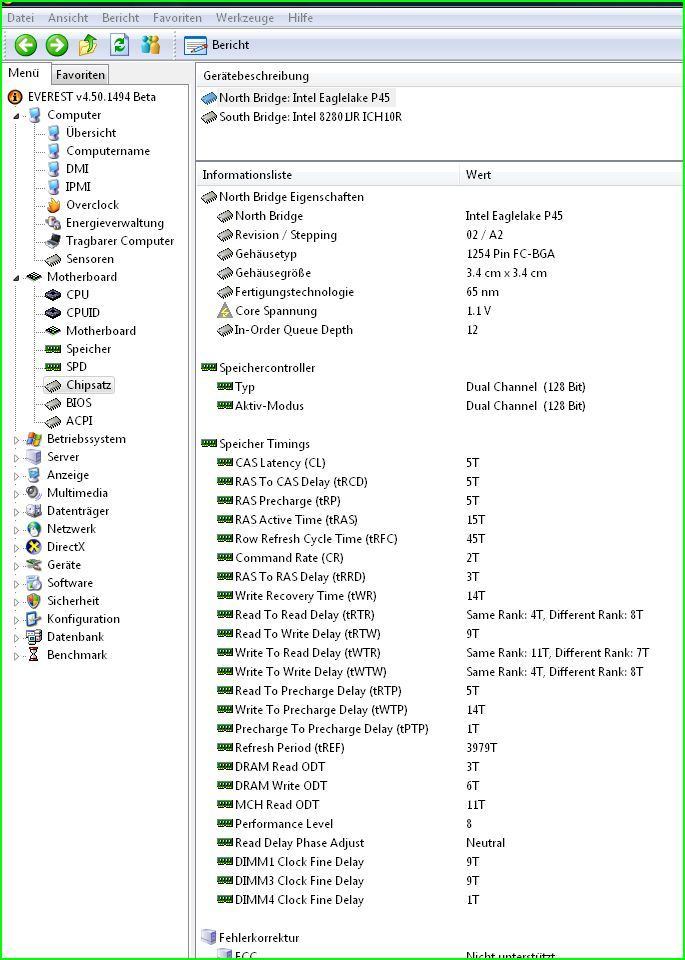Collapse the Computer tree node
Screen dimensions: 685x960
click(x=16, y=115)
